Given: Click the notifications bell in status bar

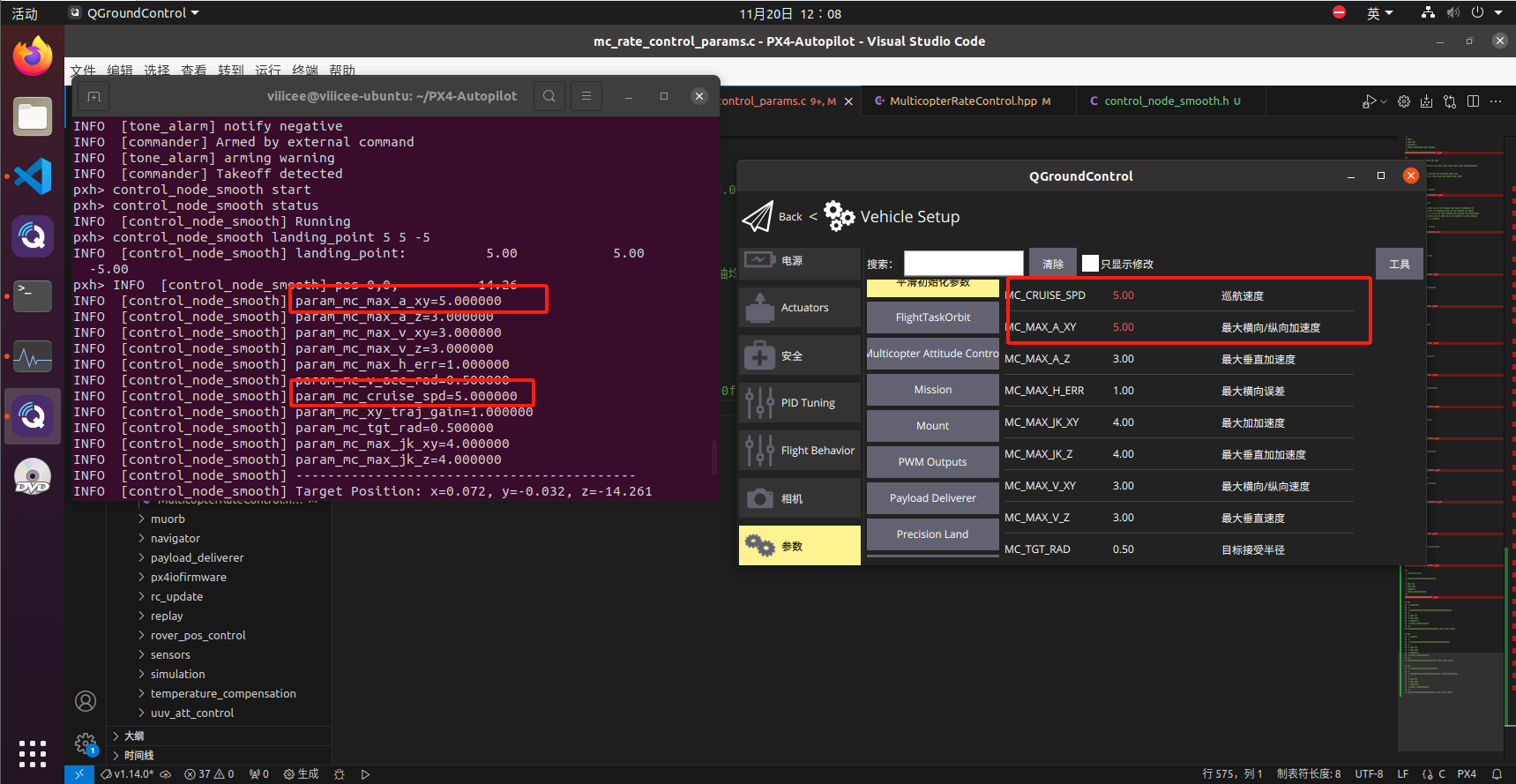Looking at the screenshot, I should tap(1497, 774).
